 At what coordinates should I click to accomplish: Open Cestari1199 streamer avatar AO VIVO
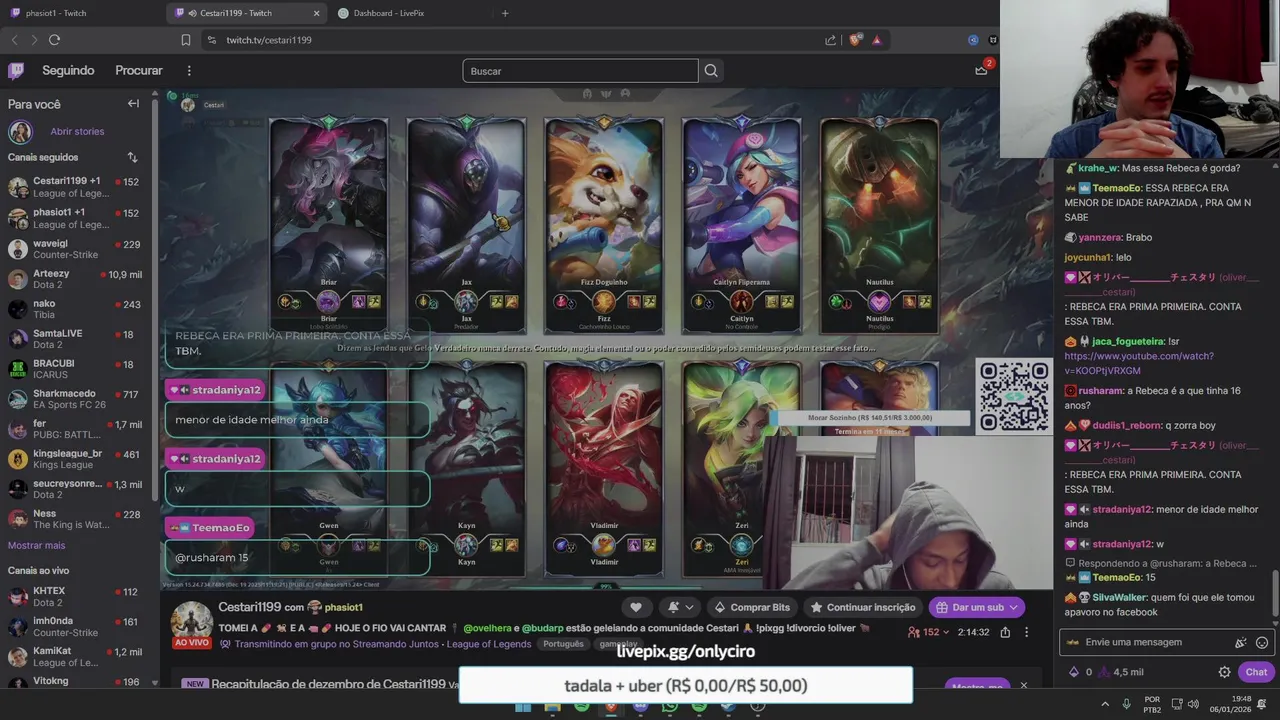(191, 624)
